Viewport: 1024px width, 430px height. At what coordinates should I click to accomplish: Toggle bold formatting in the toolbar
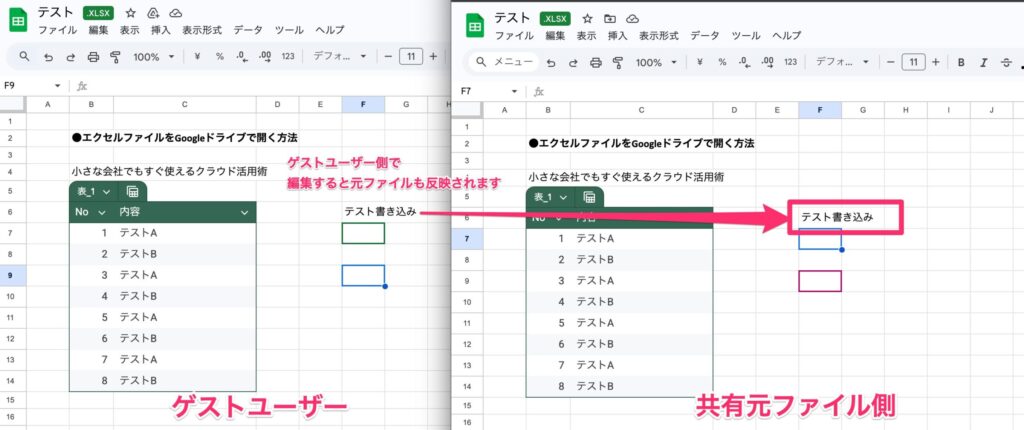click(960, 62)
